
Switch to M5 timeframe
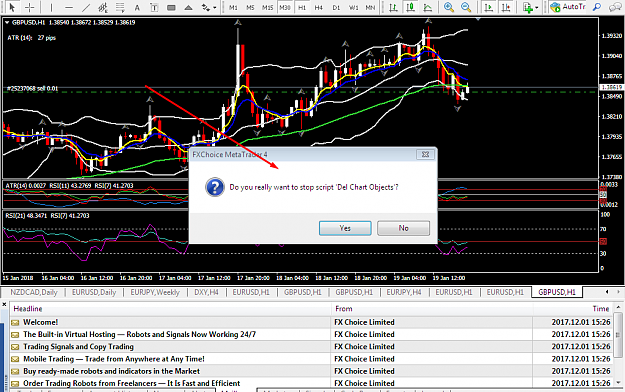coord(250,7)
